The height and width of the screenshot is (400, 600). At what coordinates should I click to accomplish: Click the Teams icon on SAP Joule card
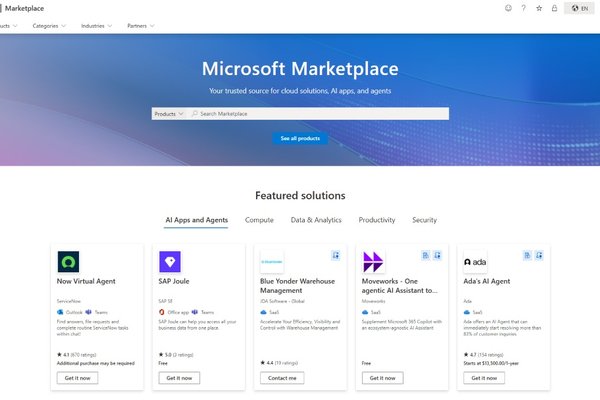coord(195,312)
